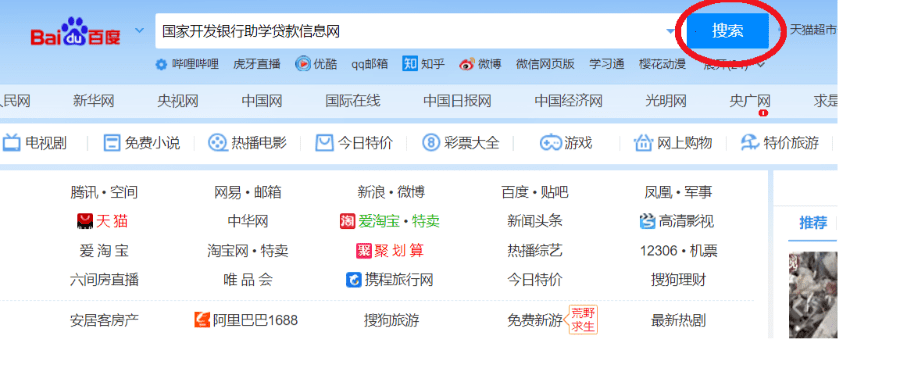Screen dimensions: 900x382
Task: Open 中国网 news site tab
Action: point(262,102)
